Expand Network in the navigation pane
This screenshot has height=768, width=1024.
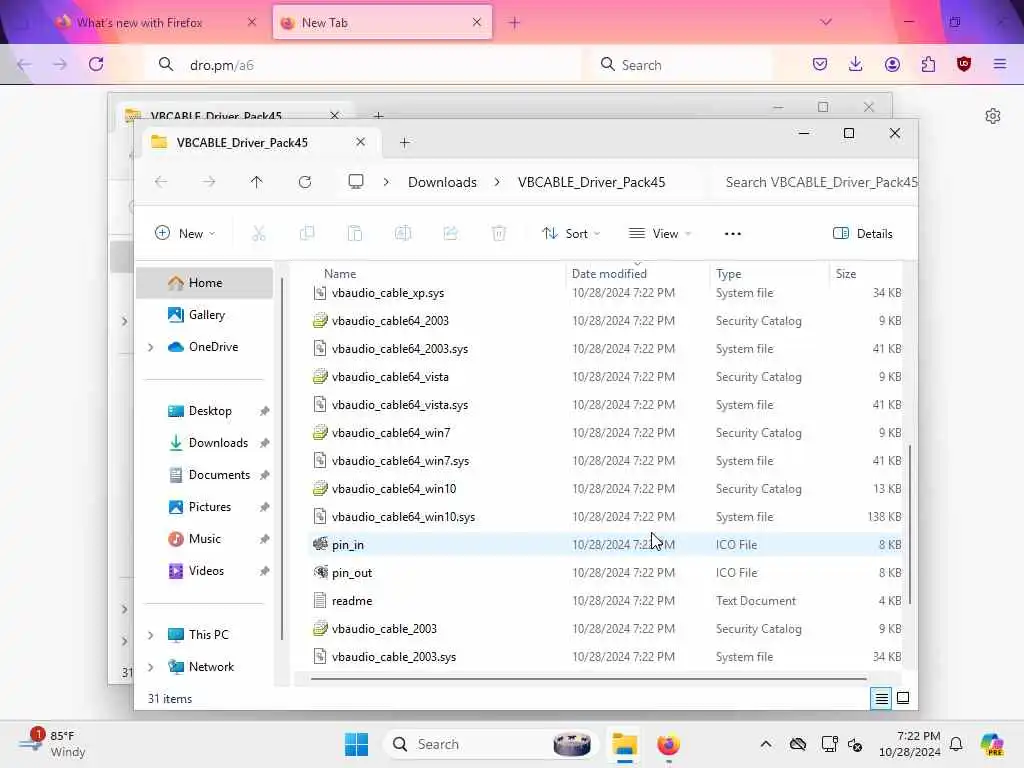click(151, 667)
